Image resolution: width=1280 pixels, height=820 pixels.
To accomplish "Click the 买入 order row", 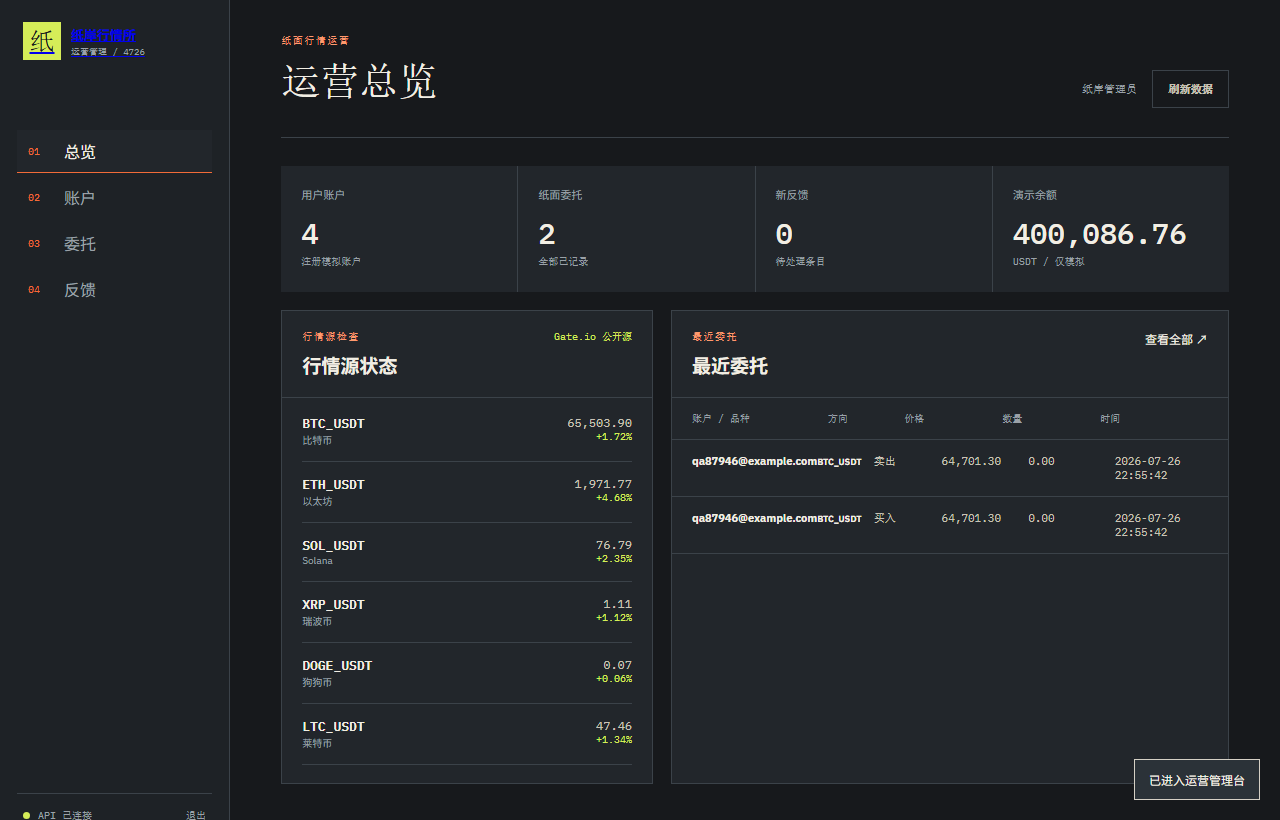I will [949, 525].
